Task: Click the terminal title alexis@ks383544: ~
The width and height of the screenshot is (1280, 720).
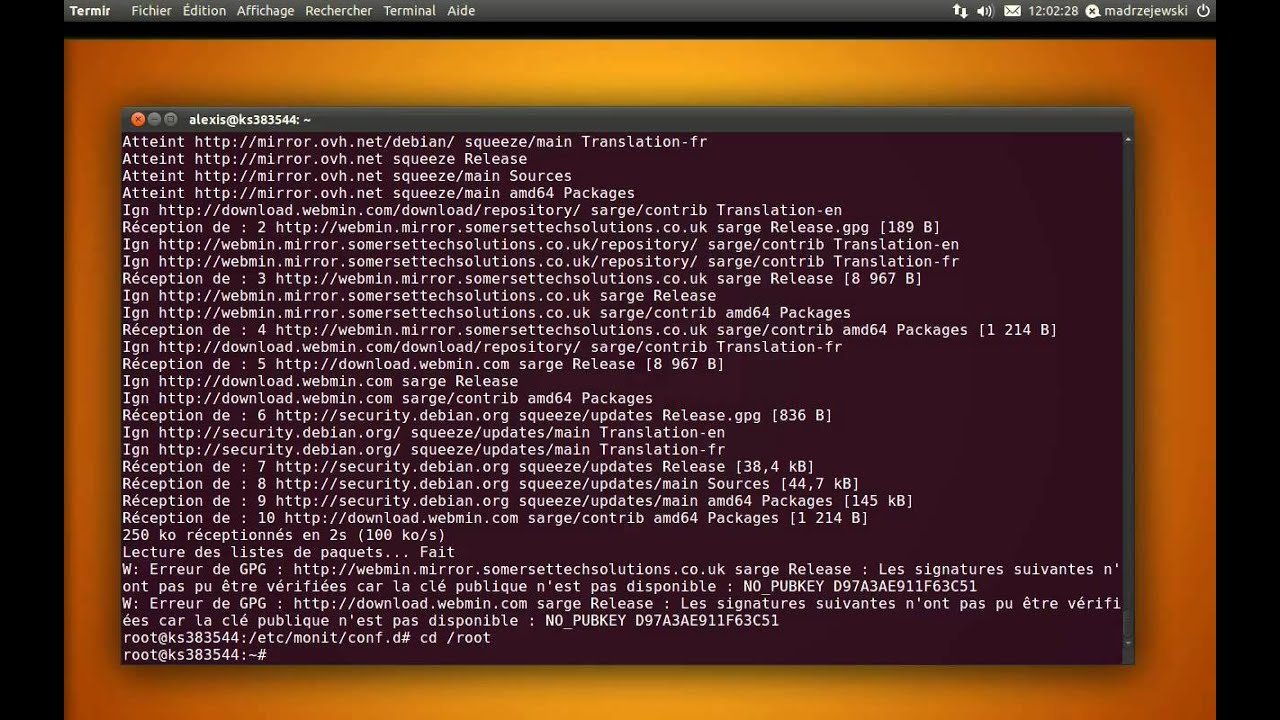Action: click(250, 120)
